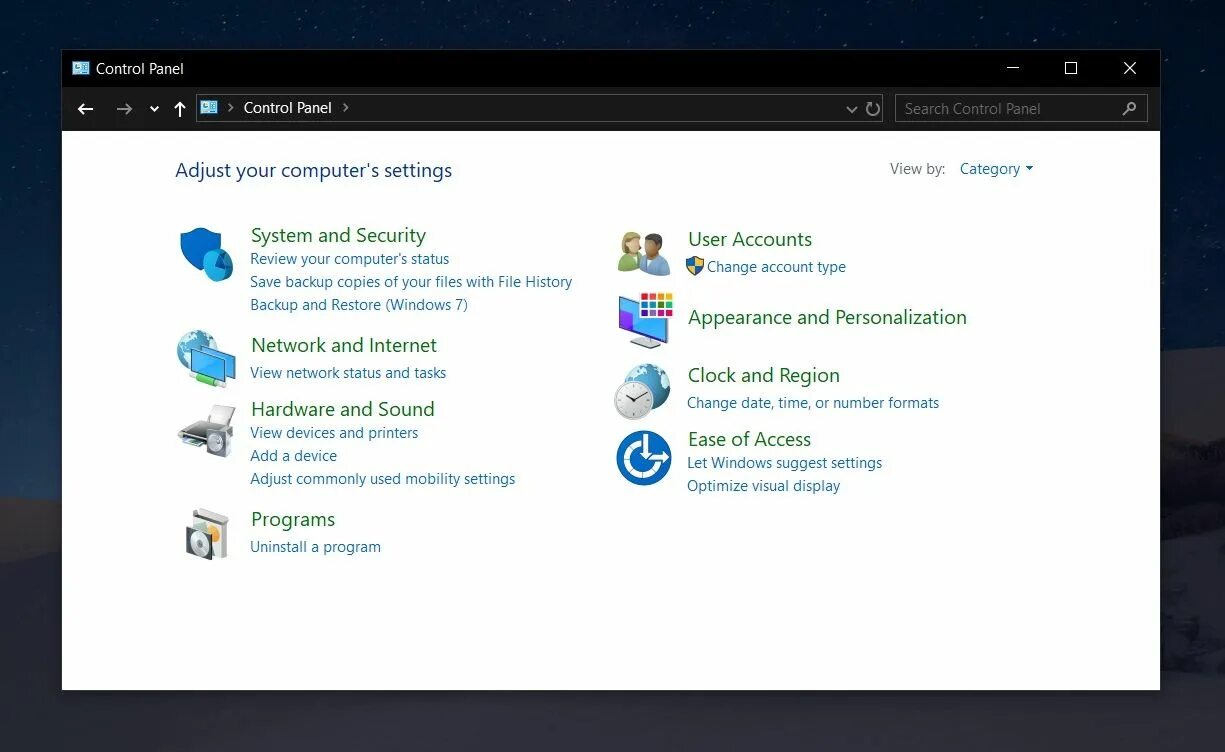Open the Clock and Region heading
This screenshot has width=1225, height=752.
764,375
